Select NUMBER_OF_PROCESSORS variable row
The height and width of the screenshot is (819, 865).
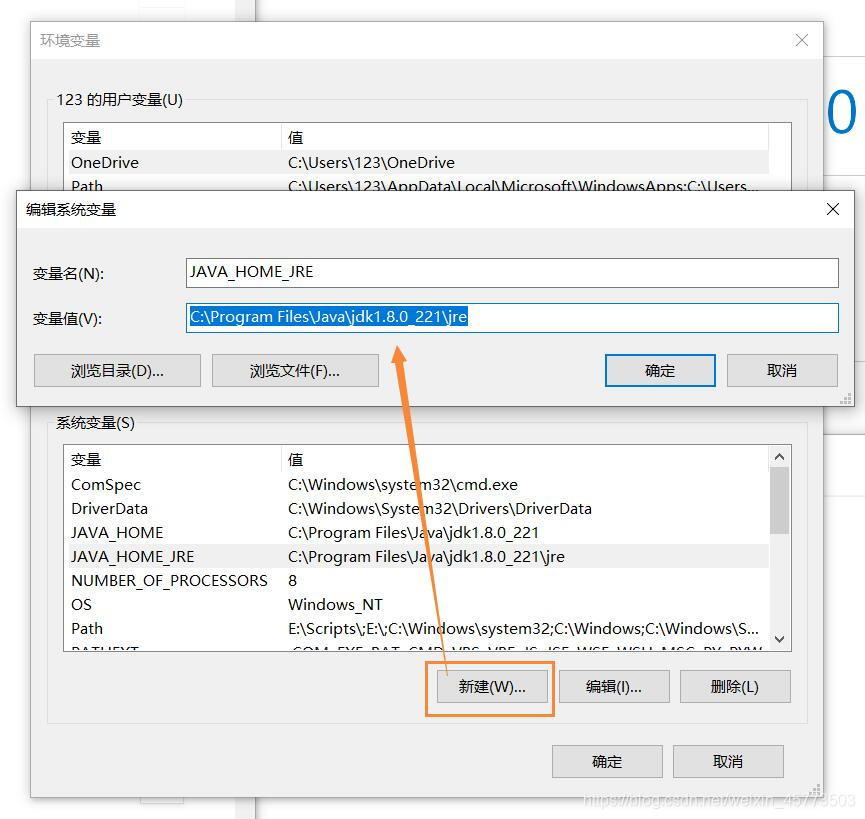pyautogui.click(x=417, y=581)
